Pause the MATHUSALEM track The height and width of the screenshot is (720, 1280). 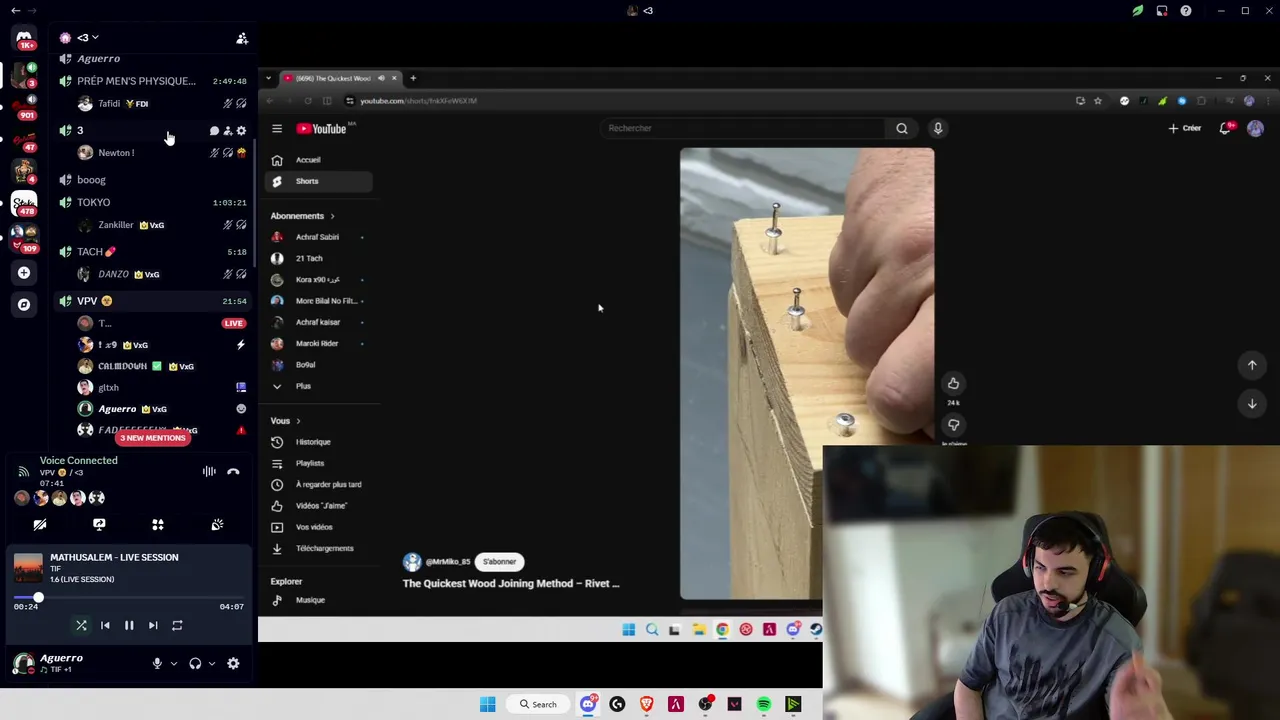pyautogui.click(x=129, y=625)
